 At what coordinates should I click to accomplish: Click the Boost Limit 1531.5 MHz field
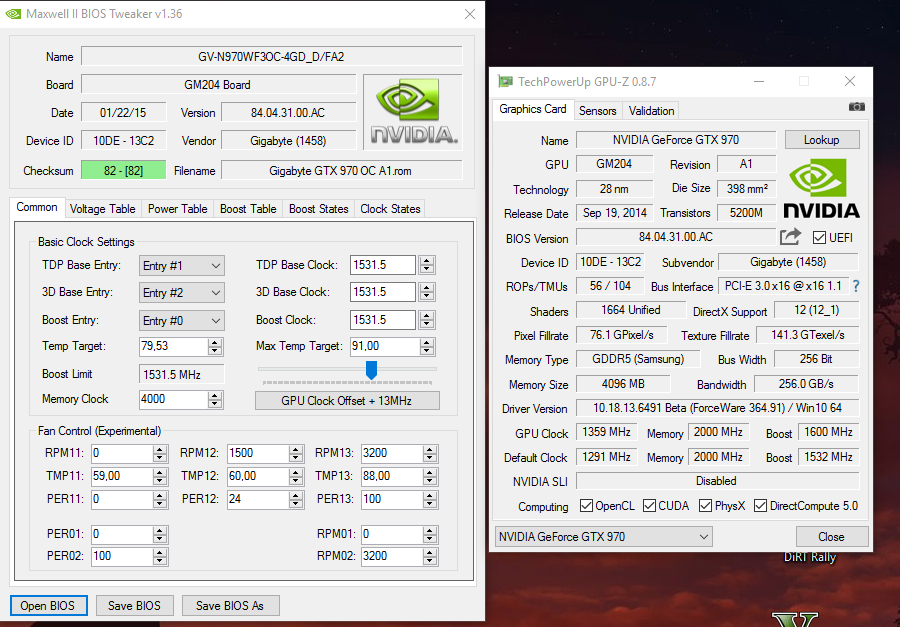pyautogui.click(x=181, y=374)
